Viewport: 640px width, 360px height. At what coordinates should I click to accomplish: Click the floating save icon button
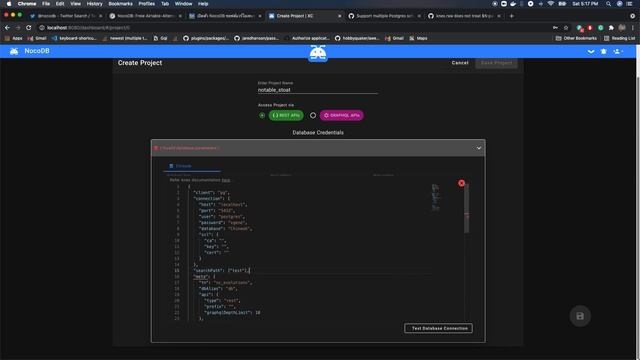tap(580, 316)
